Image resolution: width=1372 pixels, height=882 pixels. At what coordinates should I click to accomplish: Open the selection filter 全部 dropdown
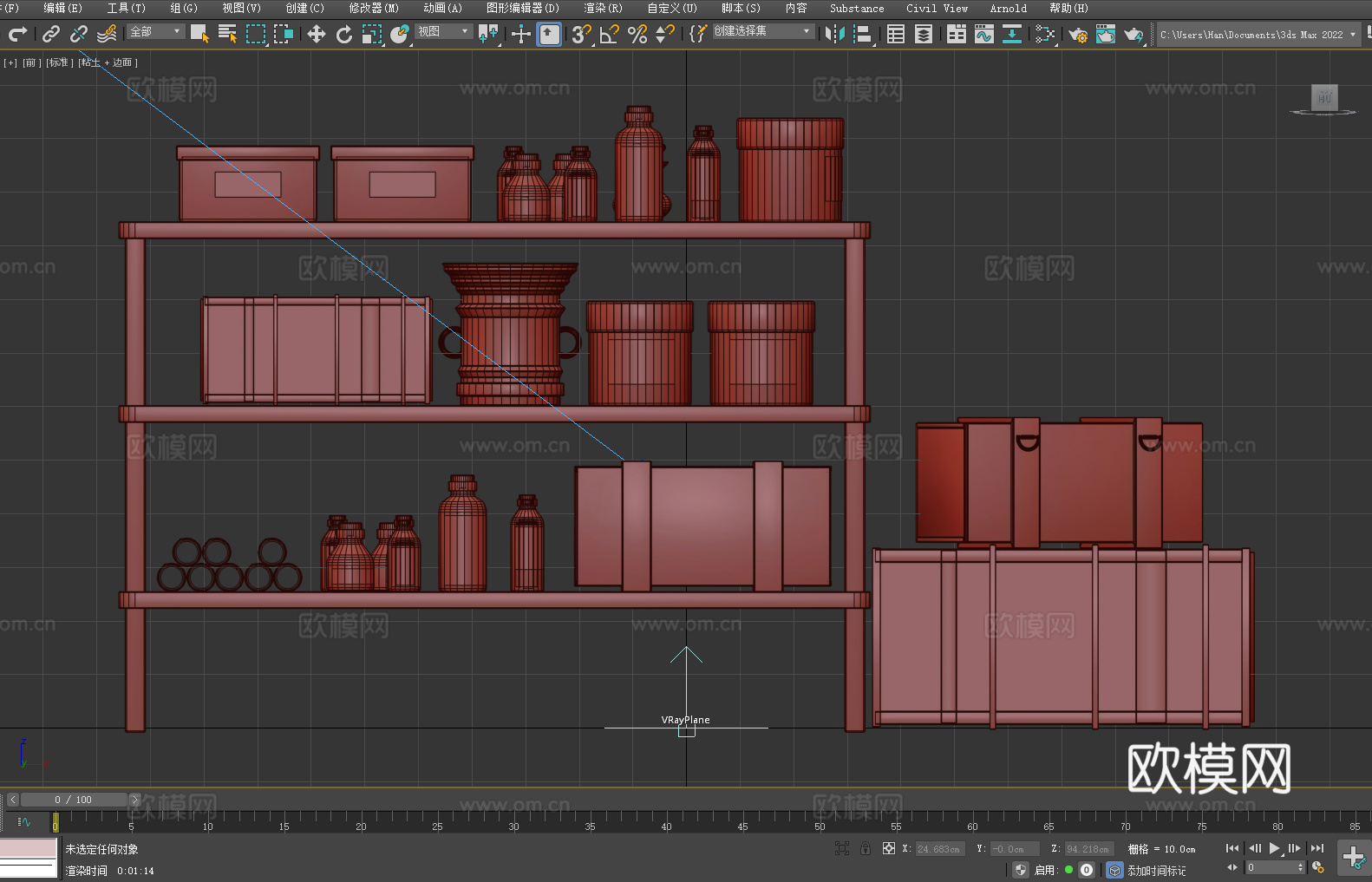tap(156, 31)
